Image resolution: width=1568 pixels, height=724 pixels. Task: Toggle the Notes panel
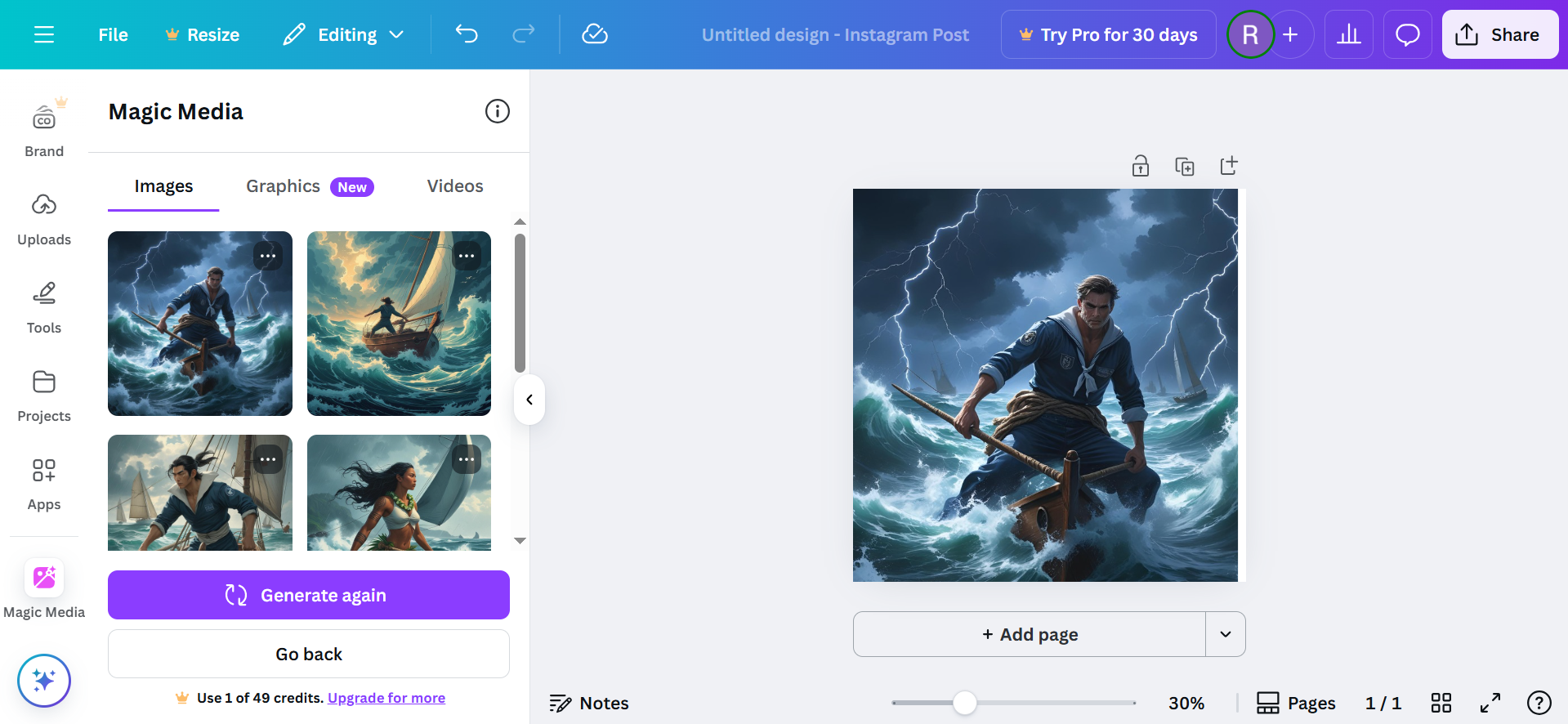coord(589,703)
